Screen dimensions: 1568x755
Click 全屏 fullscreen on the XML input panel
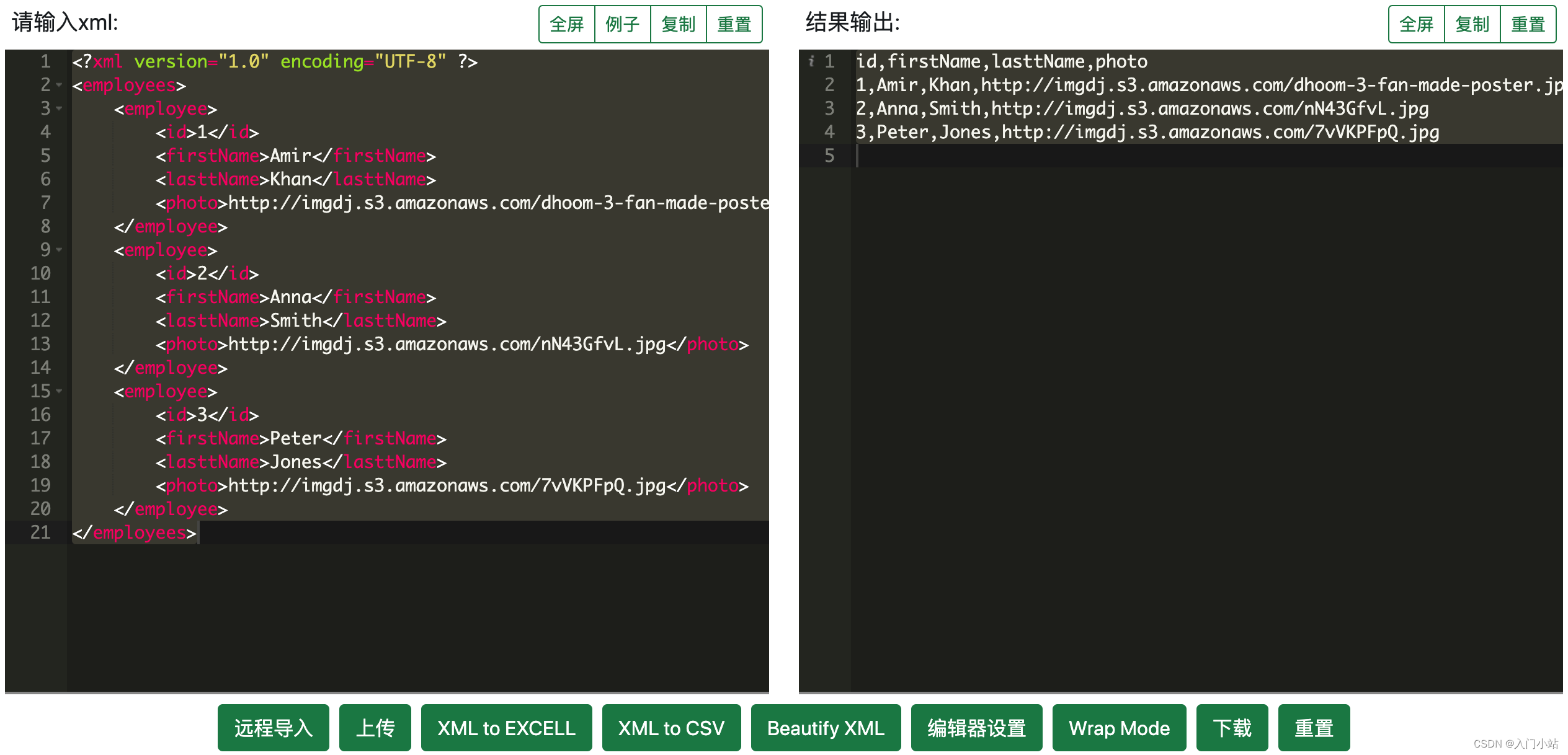(x=566, y=24)
